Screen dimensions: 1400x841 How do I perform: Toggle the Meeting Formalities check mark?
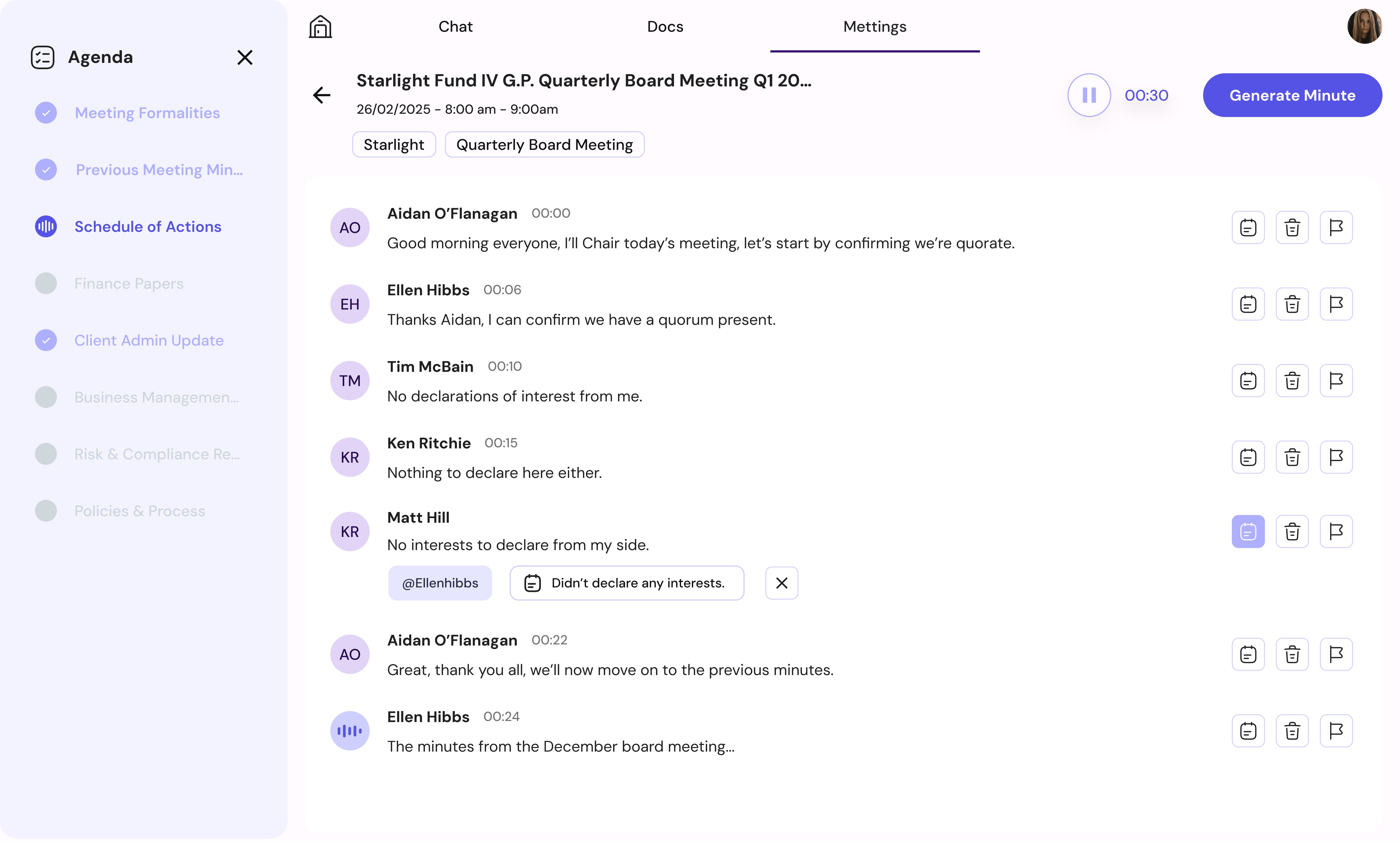[x=46, y=113]
